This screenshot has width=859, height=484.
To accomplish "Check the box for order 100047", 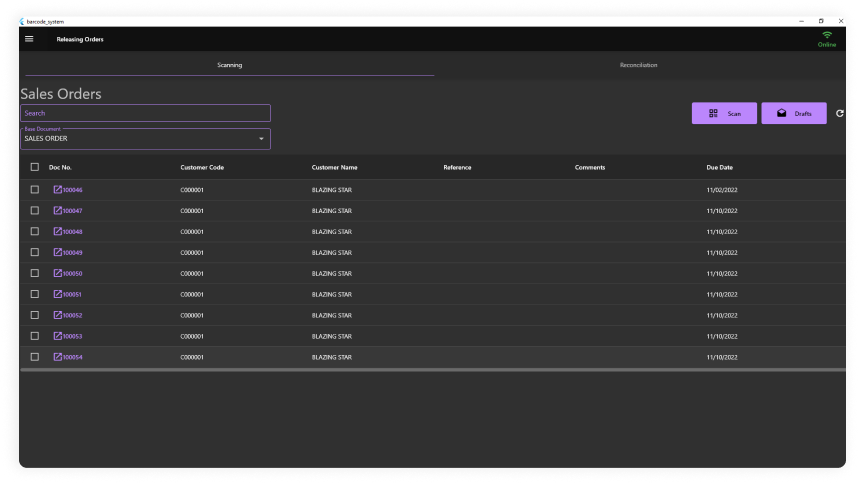I will point(35,210).
